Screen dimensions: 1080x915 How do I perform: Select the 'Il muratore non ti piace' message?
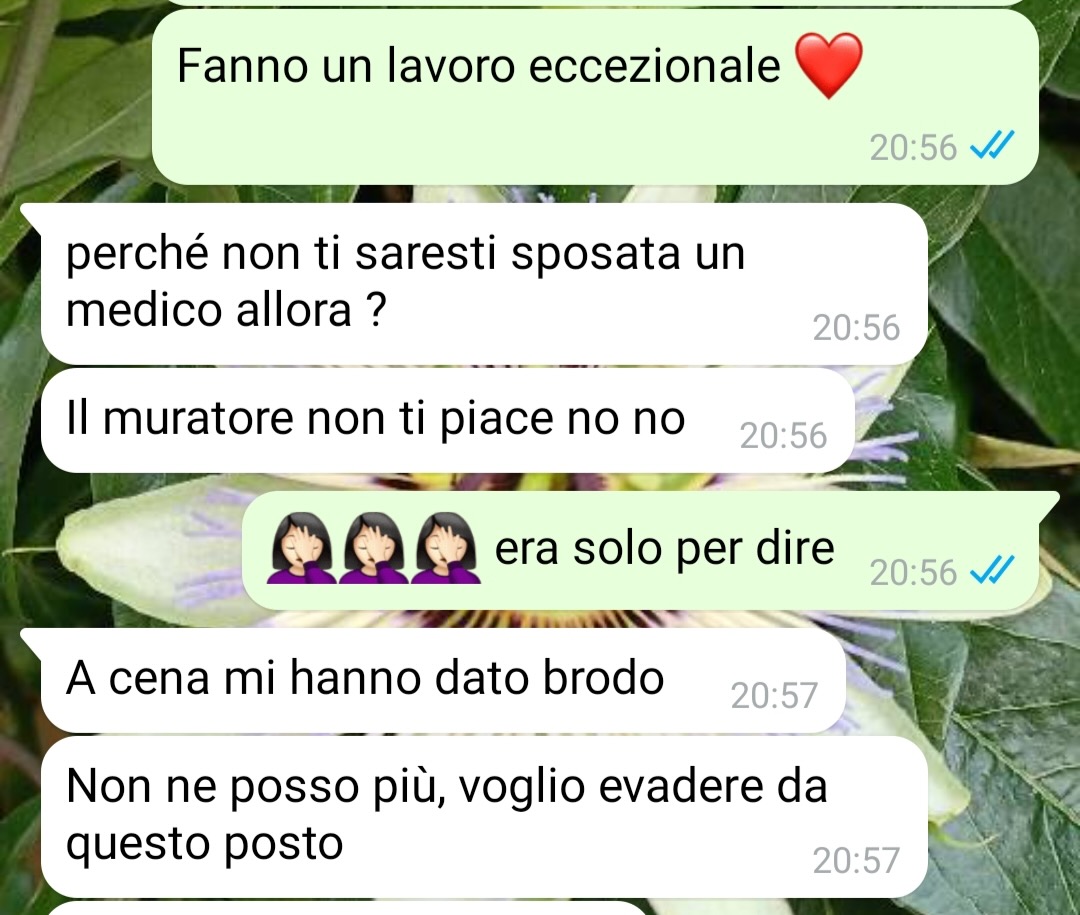pyautogui.click(x=448, y=420)
